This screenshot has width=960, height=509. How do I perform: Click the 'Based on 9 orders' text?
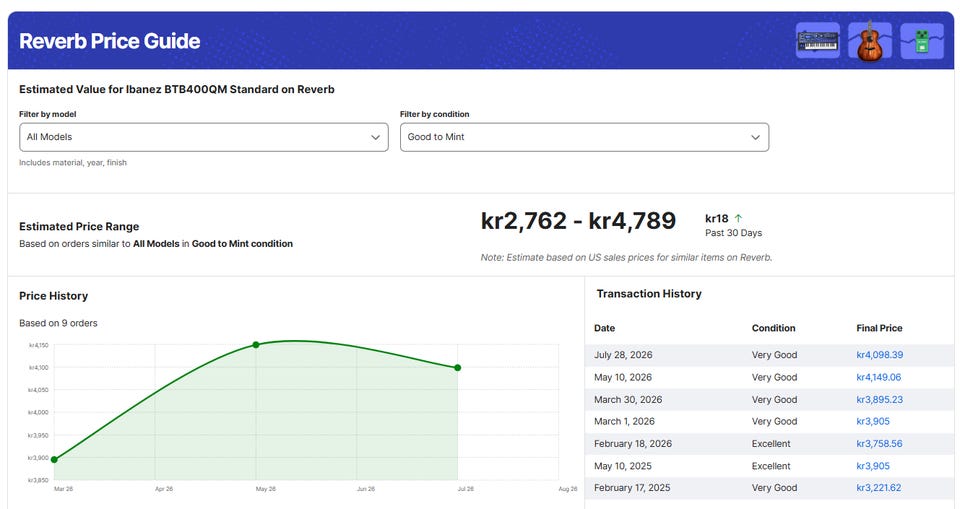(58, 323)
